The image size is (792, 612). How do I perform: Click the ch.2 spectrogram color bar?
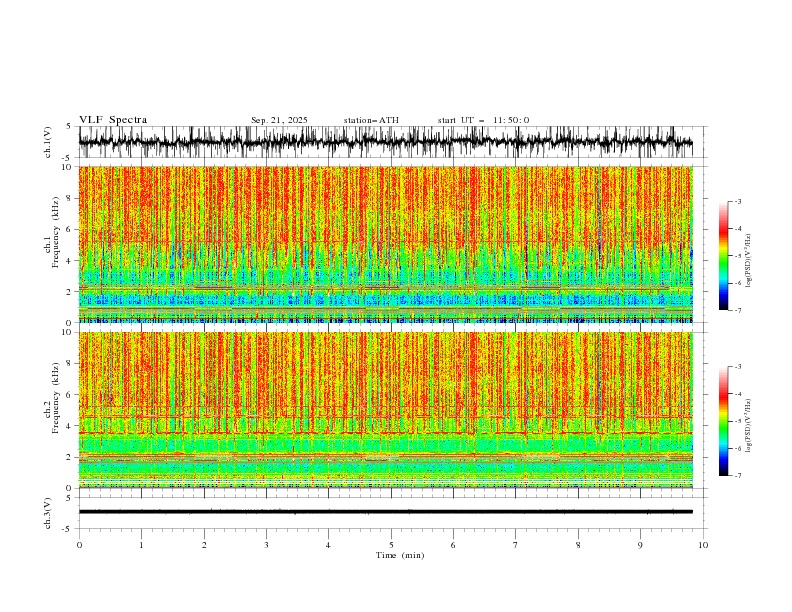(x=723, y=421)
